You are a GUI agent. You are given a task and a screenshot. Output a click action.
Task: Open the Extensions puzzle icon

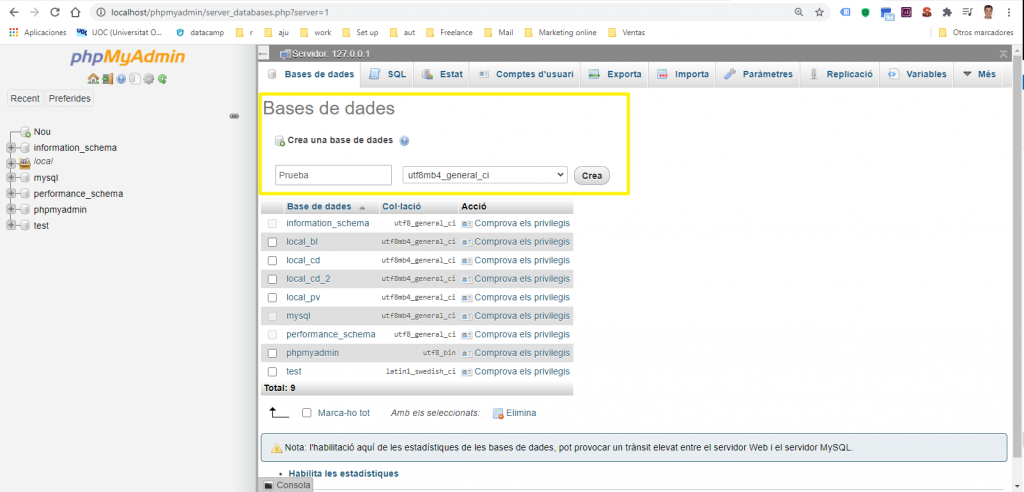pos(947,12)
